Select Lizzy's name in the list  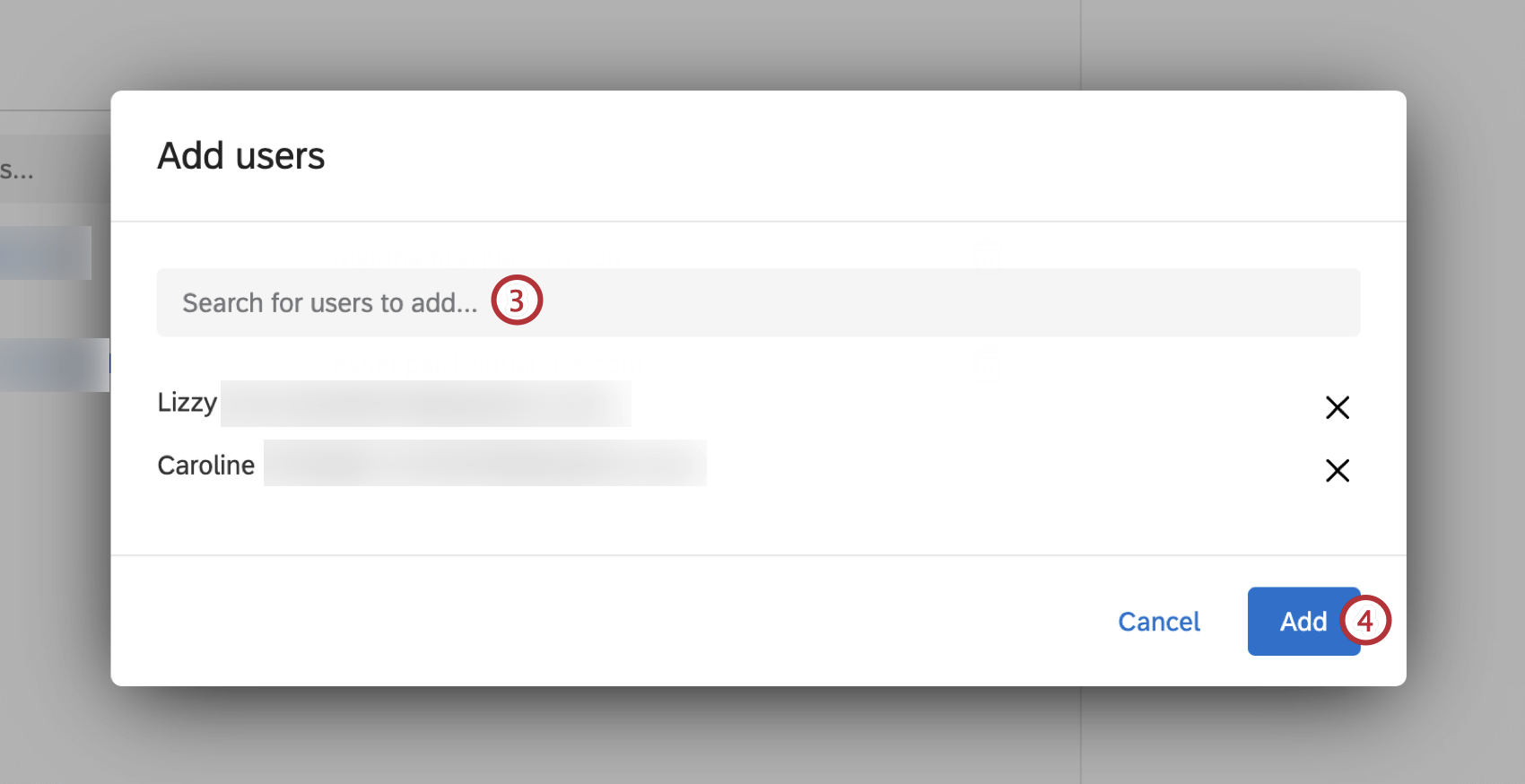(x=187, y=402)
